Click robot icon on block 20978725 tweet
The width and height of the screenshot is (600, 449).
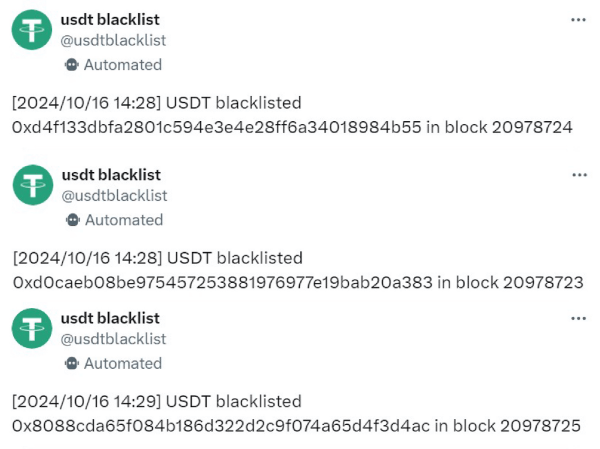[71, 363]
